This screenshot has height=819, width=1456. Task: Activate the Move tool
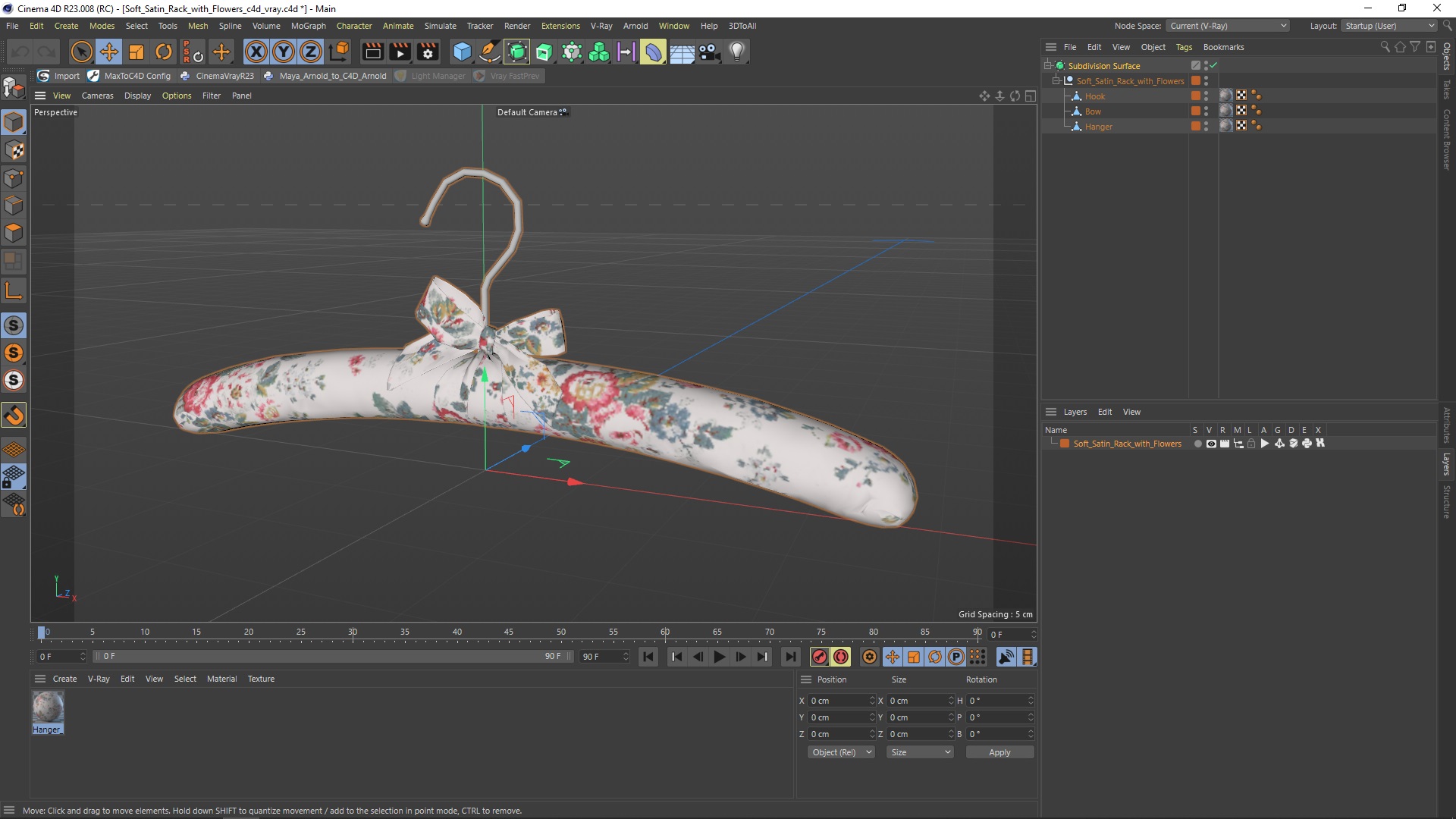pyautogui.click(x=109, y=52)
